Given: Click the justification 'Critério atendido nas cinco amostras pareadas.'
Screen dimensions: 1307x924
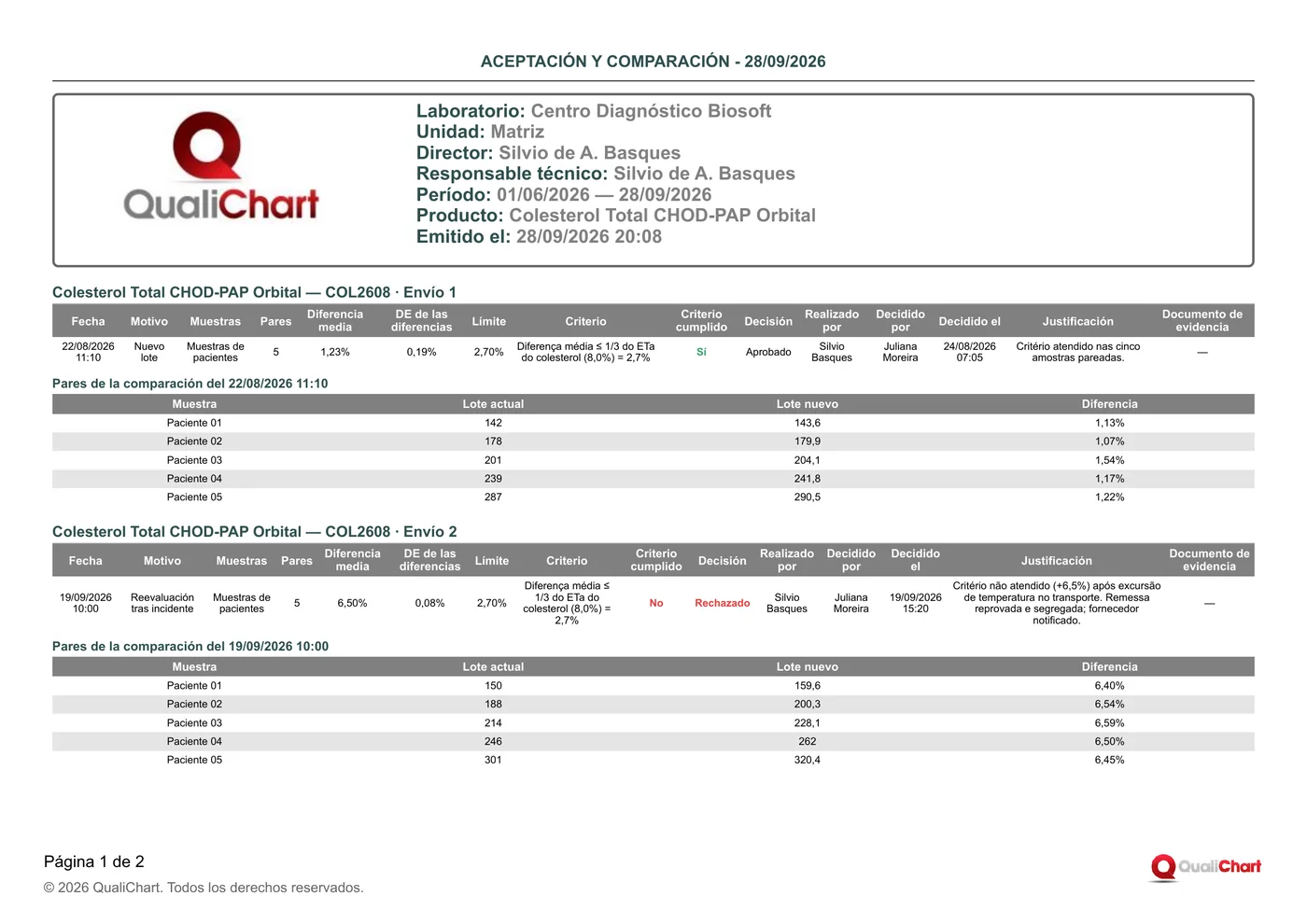Looking at the screenshot, I should (1078, 352).
